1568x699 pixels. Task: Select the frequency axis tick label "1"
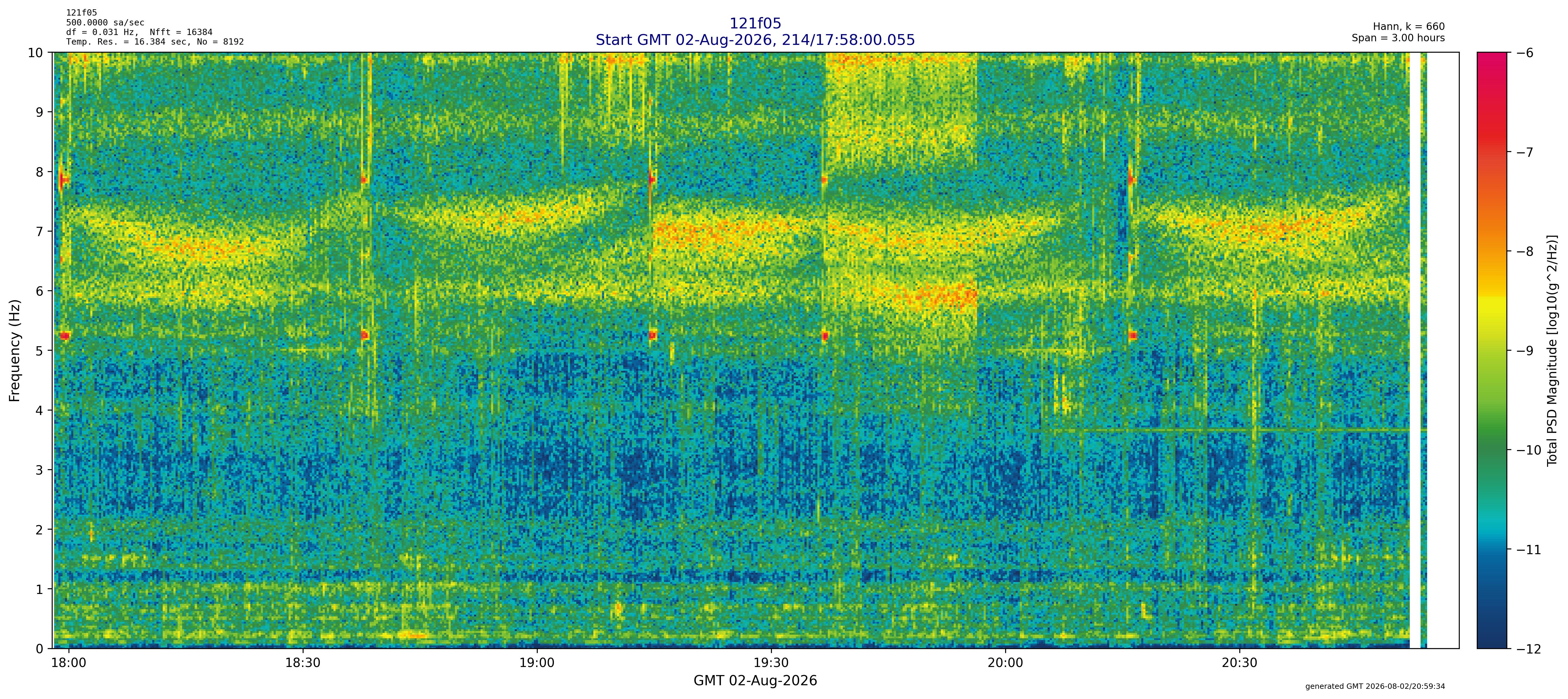point(39,589)
